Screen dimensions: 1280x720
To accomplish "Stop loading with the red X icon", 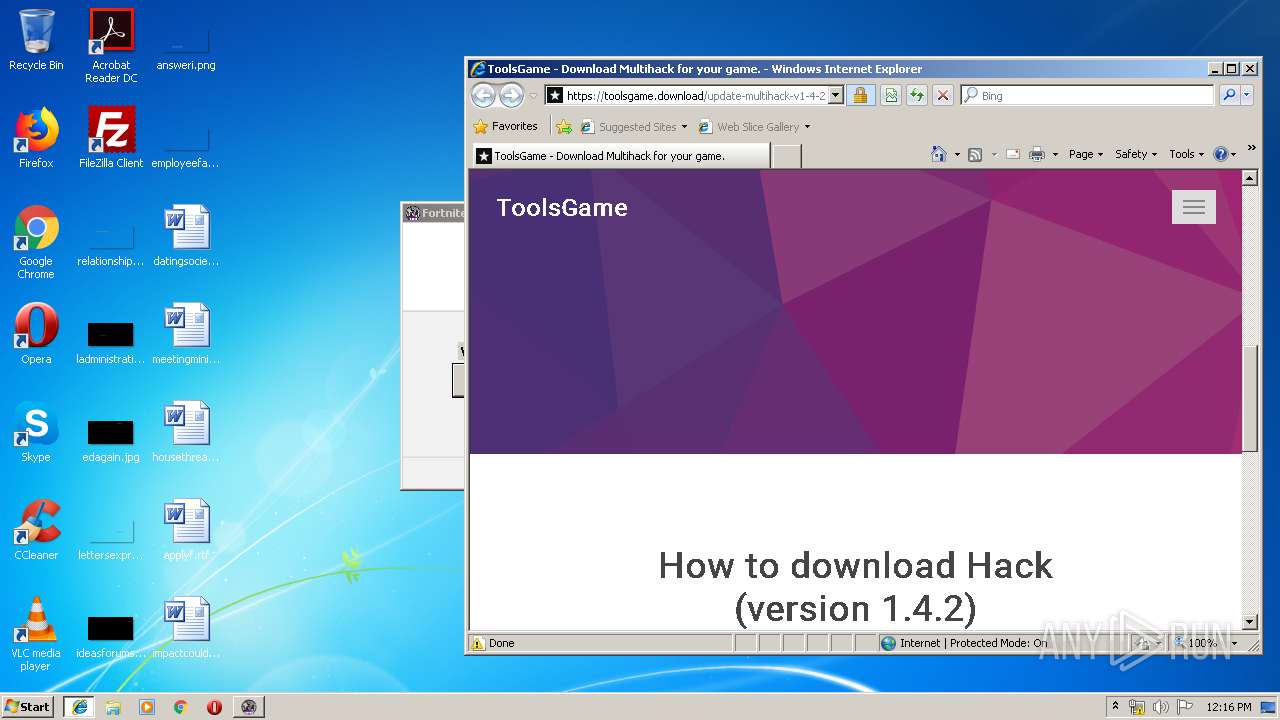I will tap(943, 95).
